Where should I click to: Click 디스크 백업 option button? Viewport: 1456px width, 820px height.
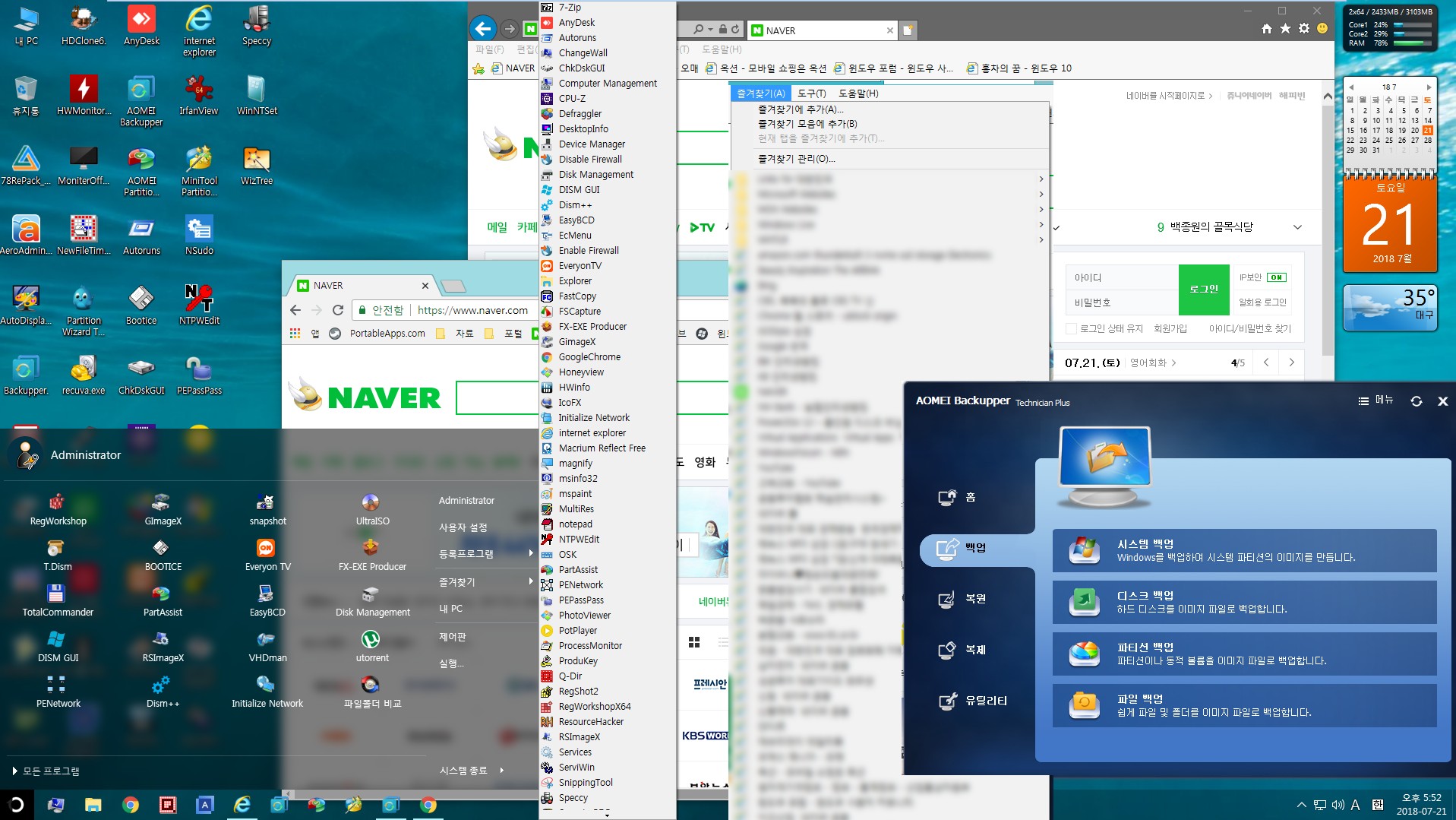(x=1244, y=602)
